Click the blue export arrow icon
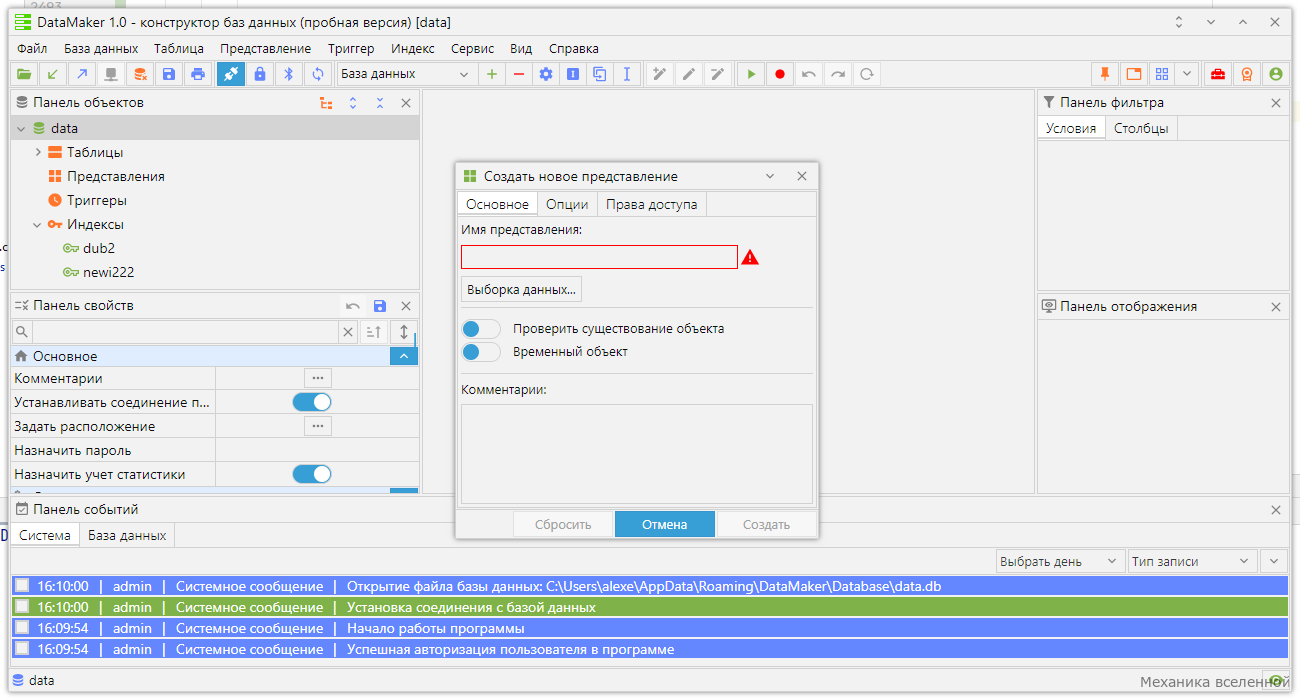The image size is (1300, 700). pos(82,74)
